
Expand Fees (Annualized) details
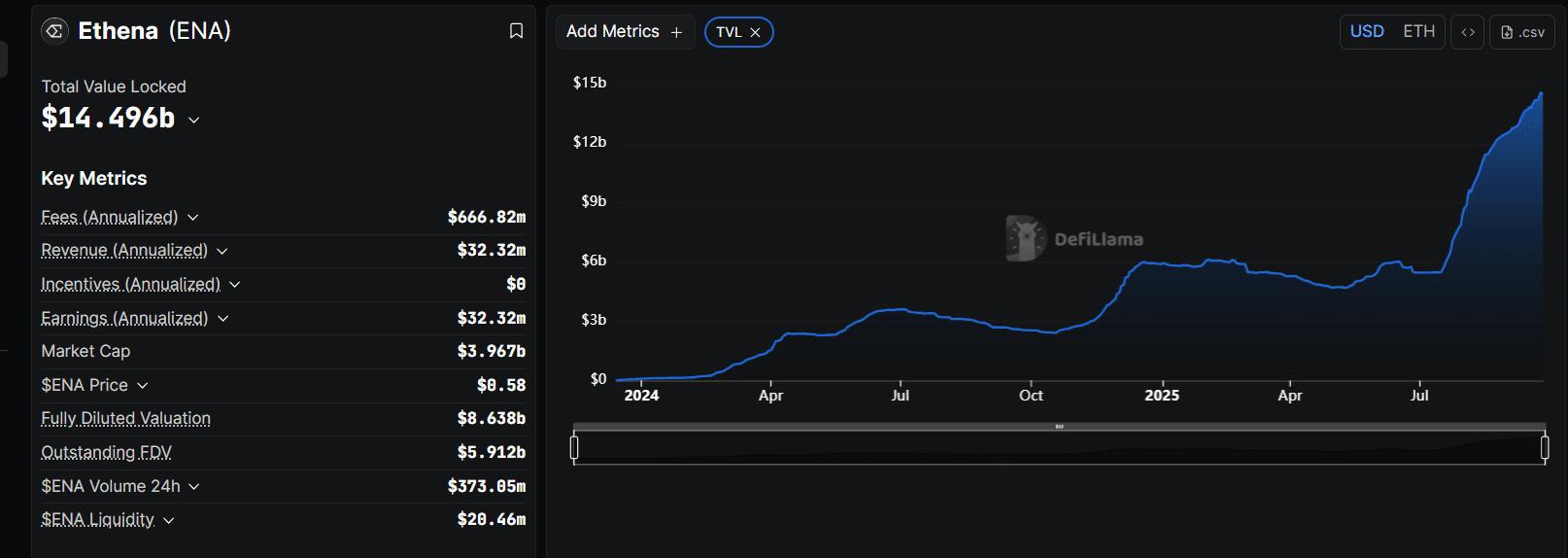[192, 218]
